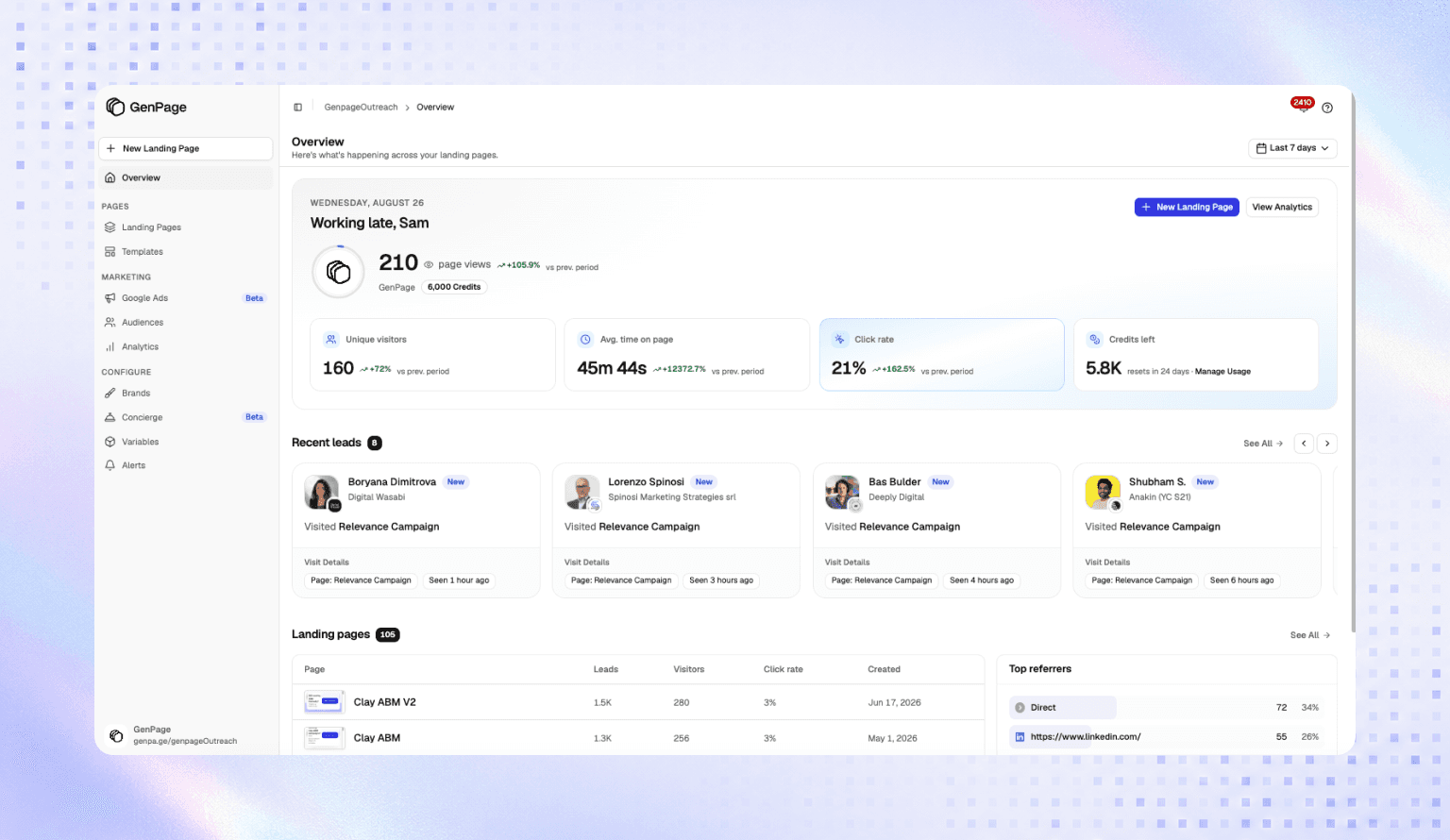Click the LinkedIn referrer icon
The height and width of the screenshot is (840, 1450).
pyautogui.click(x=1020, y=737)
